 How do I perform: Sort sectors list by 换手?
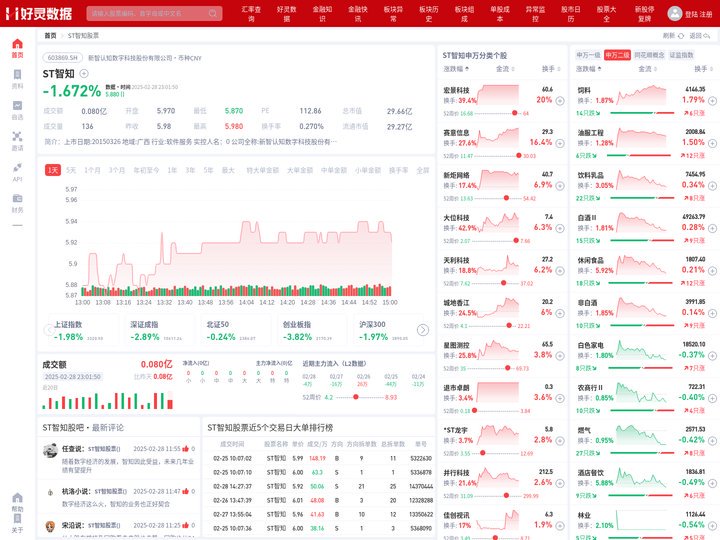point(703,69)
